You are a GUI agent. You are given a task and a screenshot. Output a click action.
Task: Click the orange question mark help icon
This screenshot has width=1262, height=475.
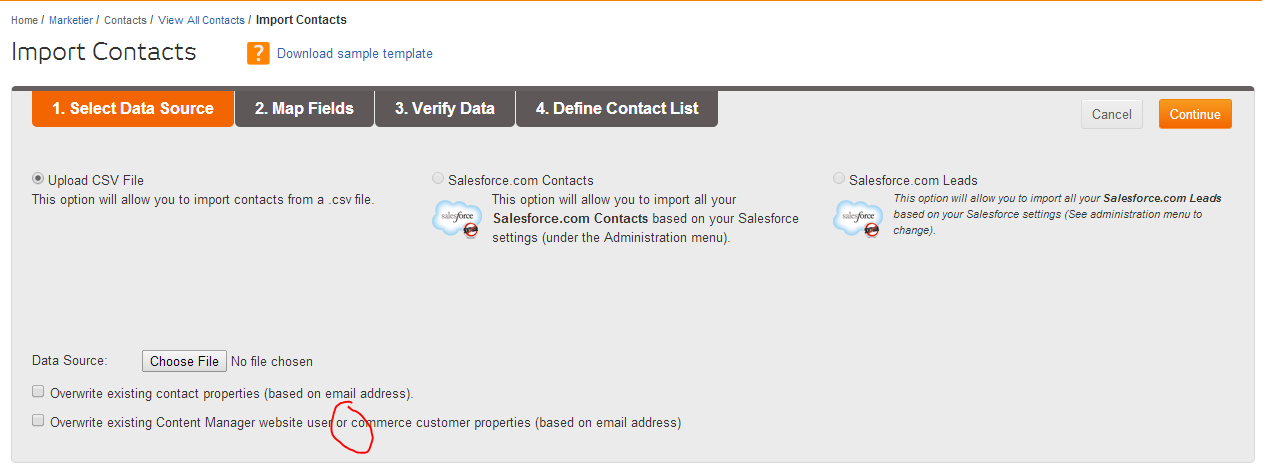point(258,53)
